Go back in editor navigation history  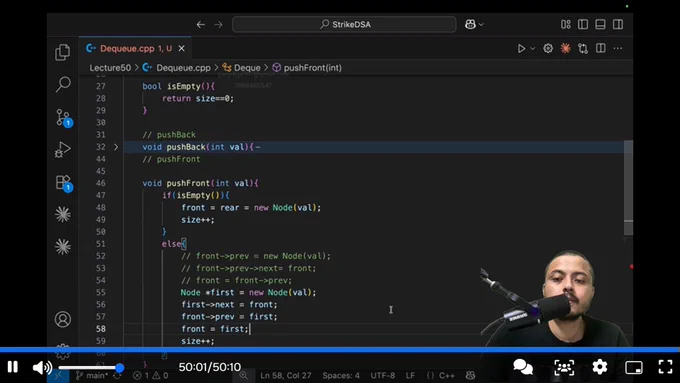coord(200,25)
